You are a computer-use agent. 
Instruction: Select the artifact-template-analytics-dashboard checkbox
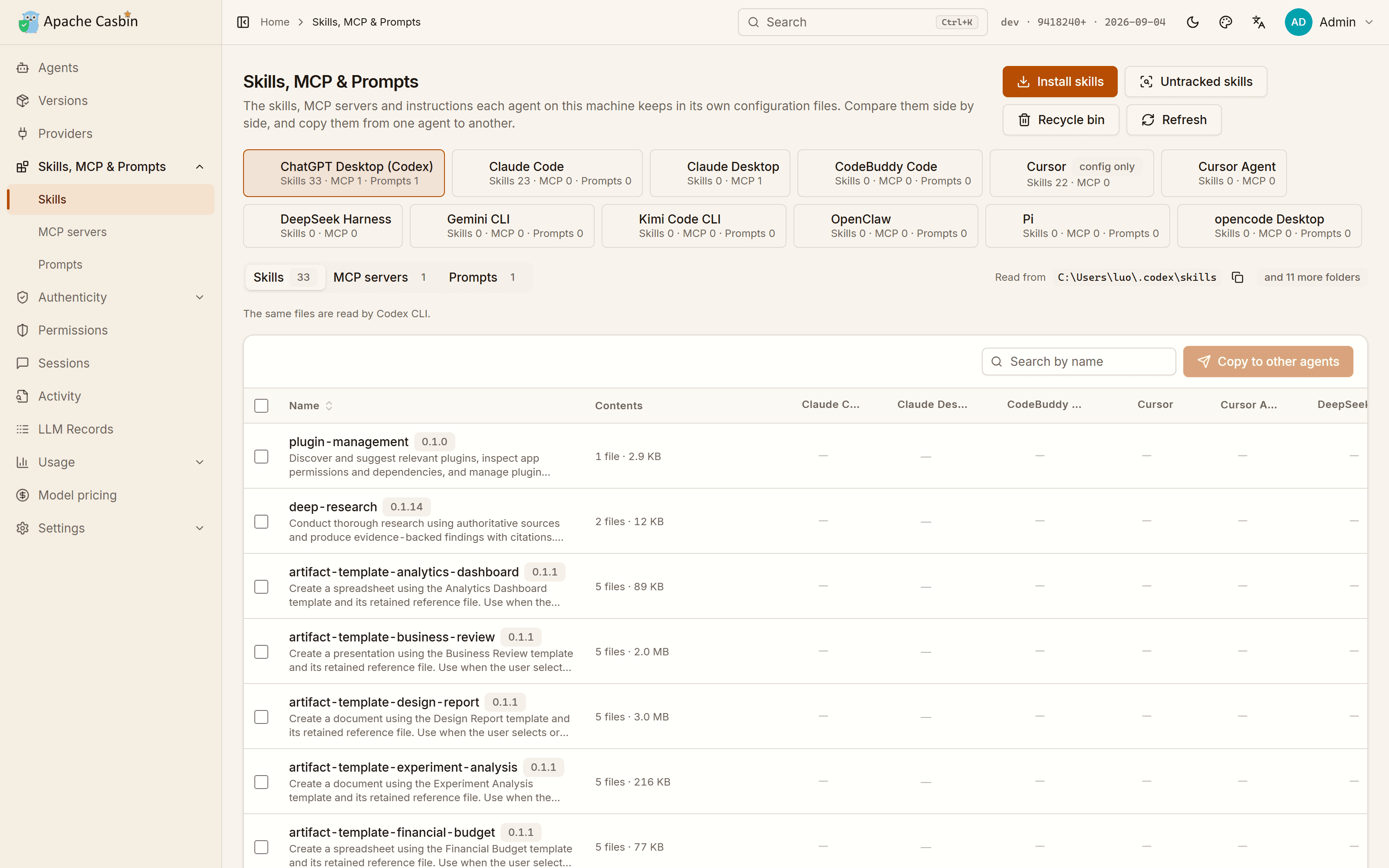(x=261, y=587)
